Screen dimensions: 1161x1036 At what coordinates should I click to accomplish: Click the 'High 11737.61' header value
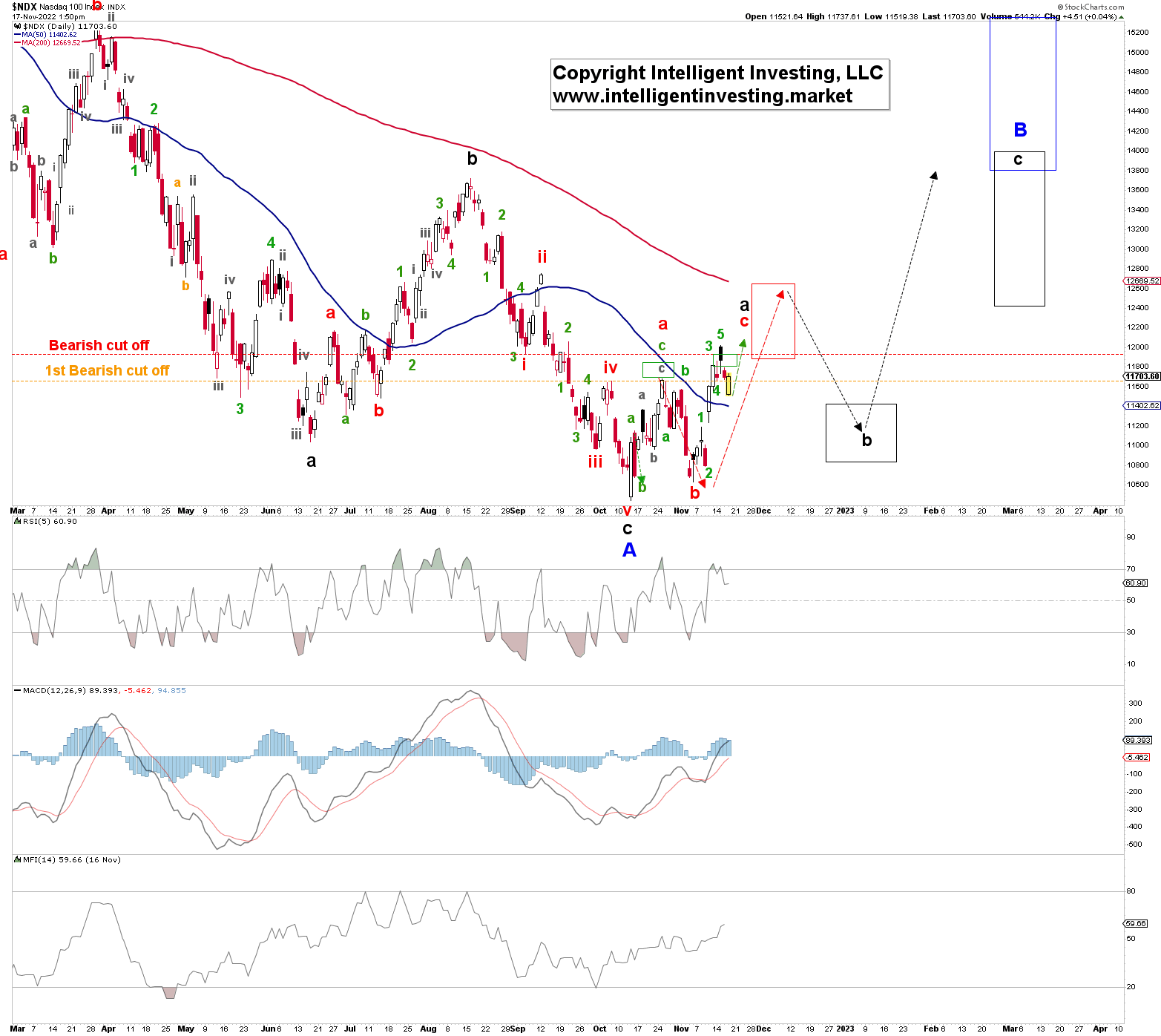(834, 16)
